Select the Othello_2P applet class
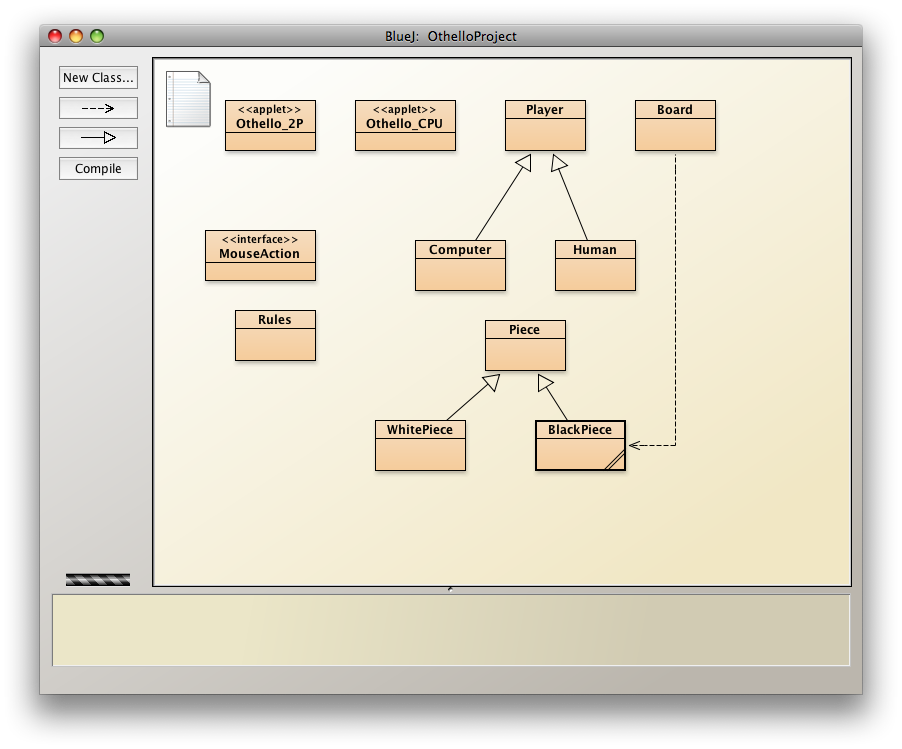The width and height of the screenshot is (902, 749). tap(270, 125)
